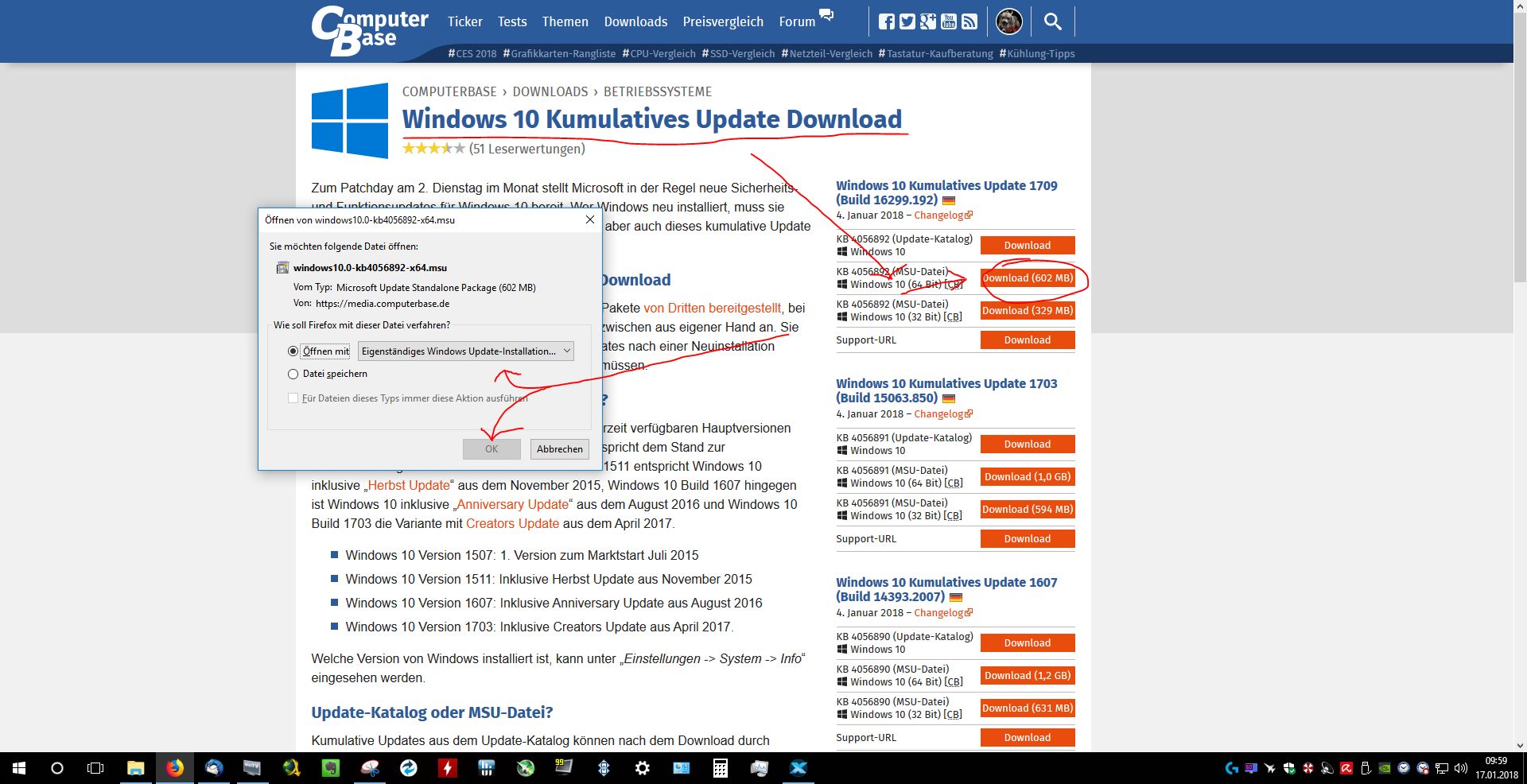The height and width of the screenshot is (784, 1527).
Task: Follow the #Kühlung-Tipps tag link
Action: (x=1037, y=54)
